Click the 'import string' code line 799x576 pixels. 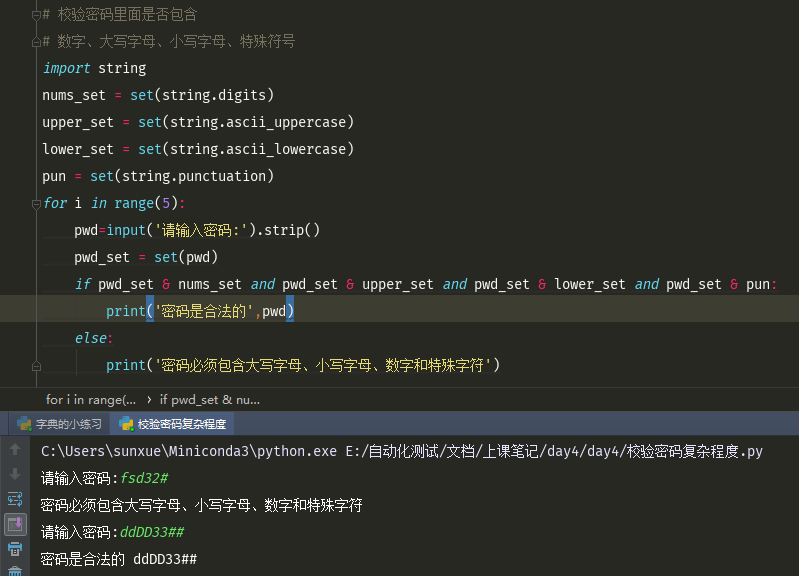pyautogui.click(x=94, y=68)
